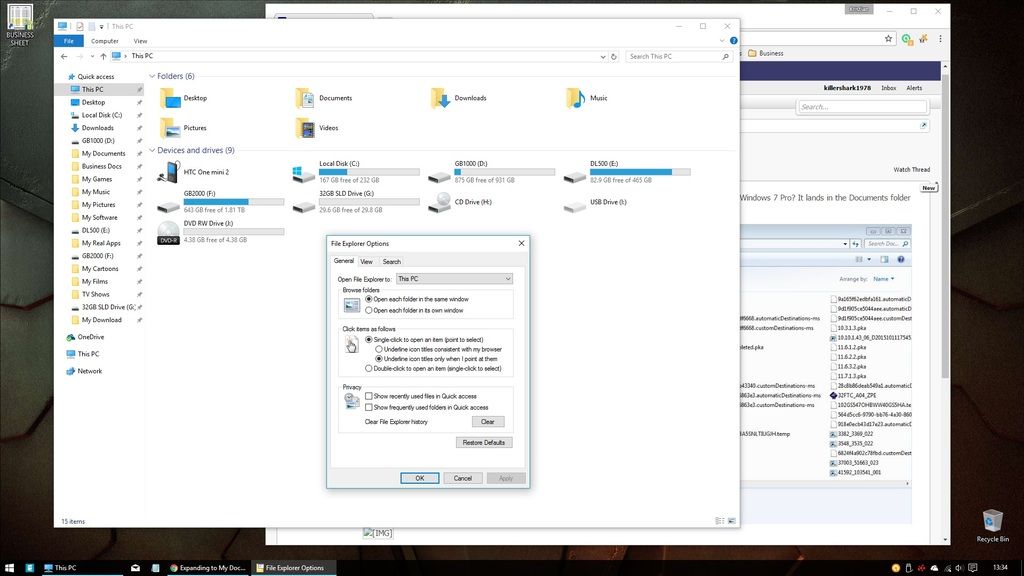This screenshot has width=1024, height=576.
Task: Expand the ribbon with chevron arrow
Action: (722, 40)
